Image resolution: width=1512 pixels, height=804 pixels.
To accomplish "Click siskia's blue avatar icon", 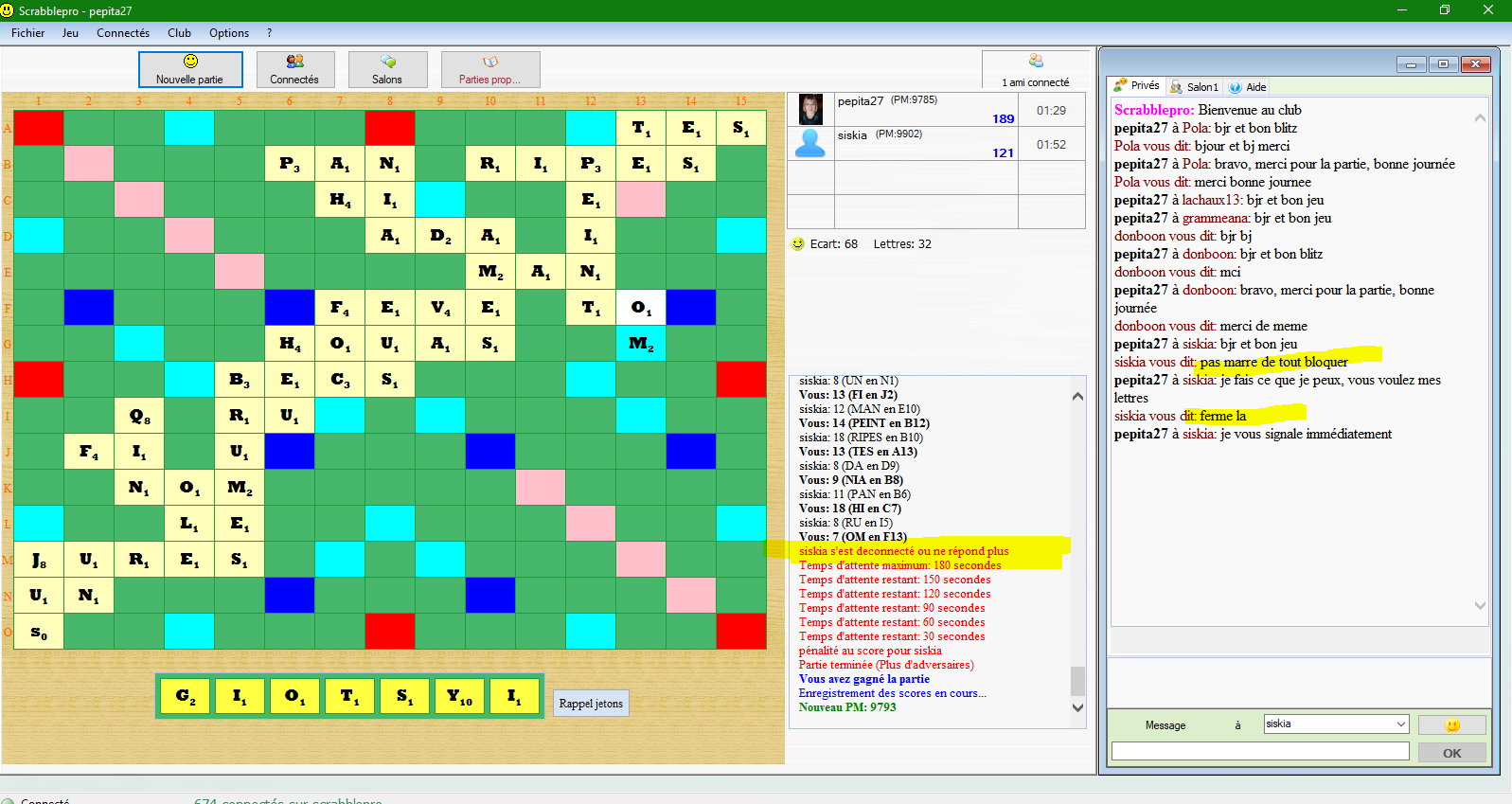I will (810, 144).
